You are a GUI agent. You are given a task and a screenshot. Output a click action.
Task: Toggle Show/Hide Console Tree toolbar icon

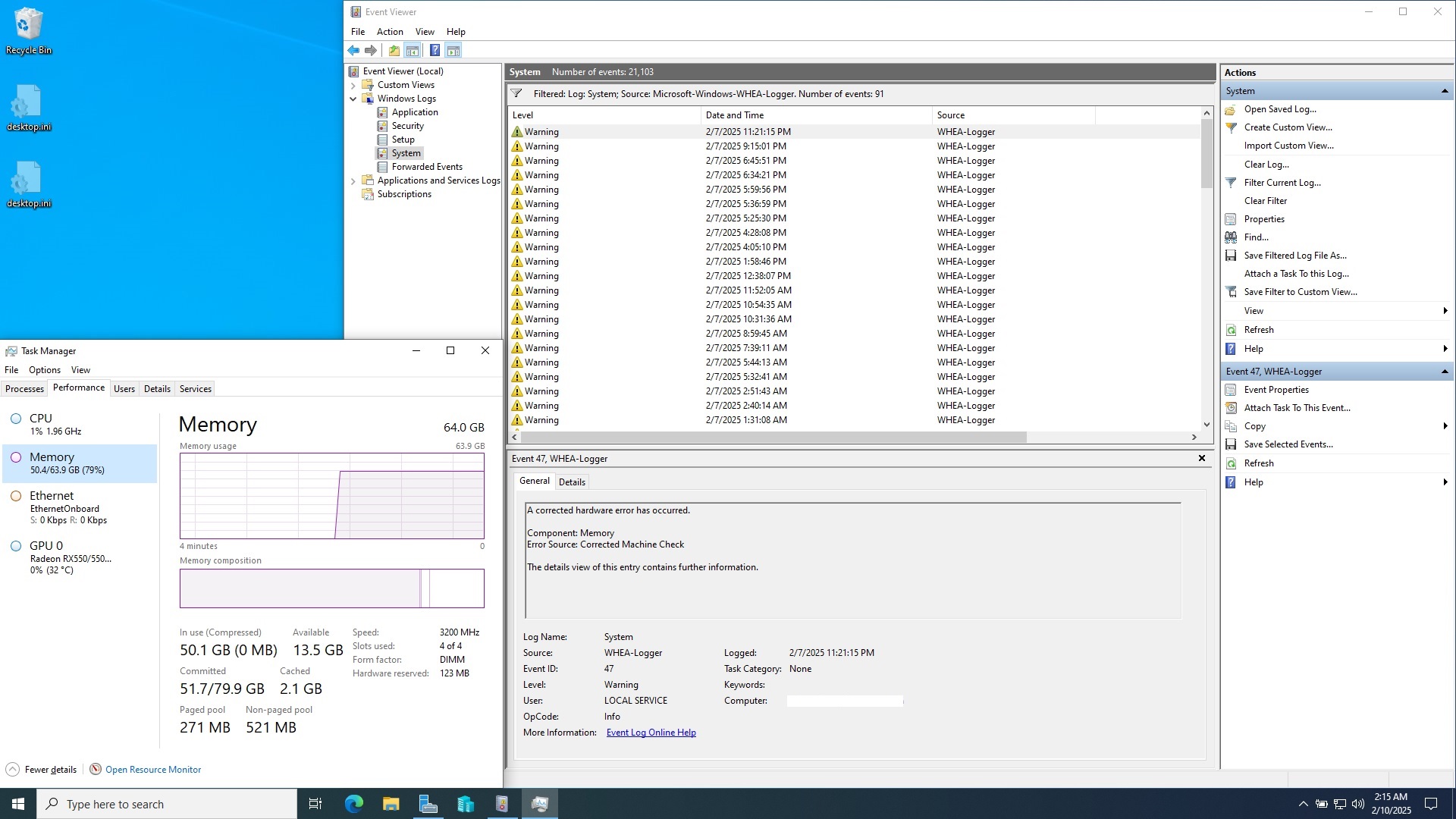412,51
